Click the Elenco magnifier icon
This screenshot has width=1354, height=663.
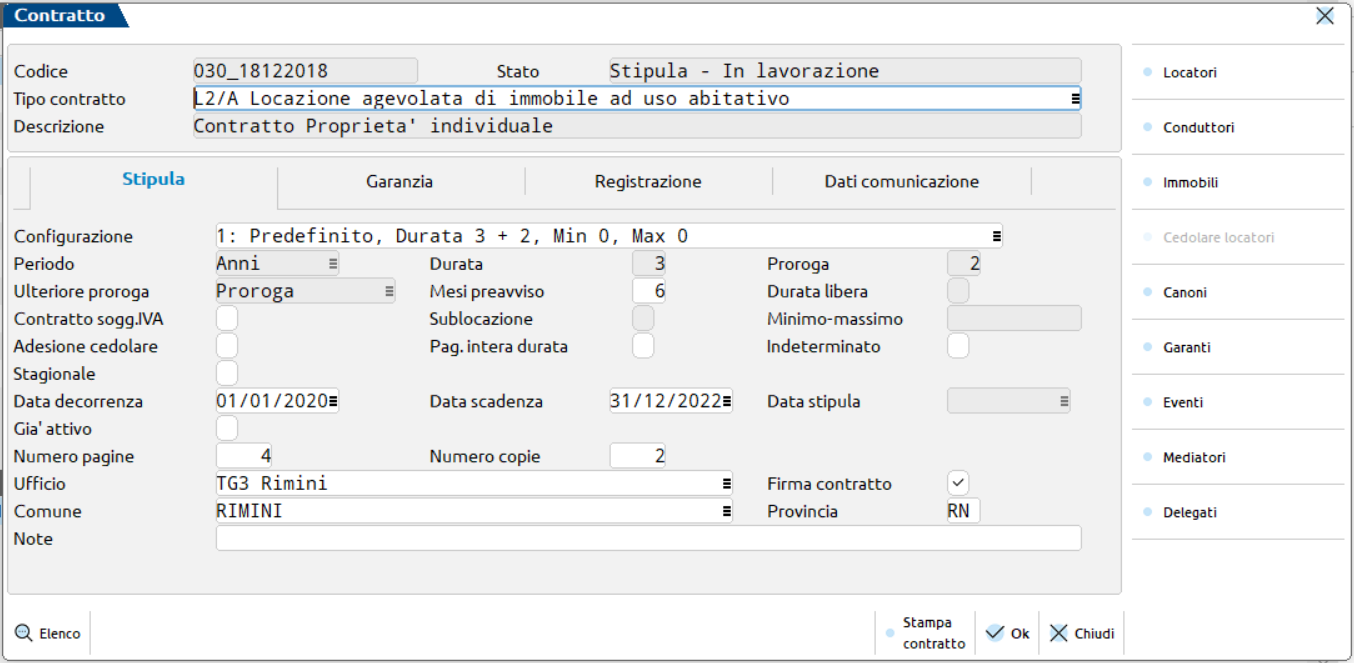pos(24,633)
